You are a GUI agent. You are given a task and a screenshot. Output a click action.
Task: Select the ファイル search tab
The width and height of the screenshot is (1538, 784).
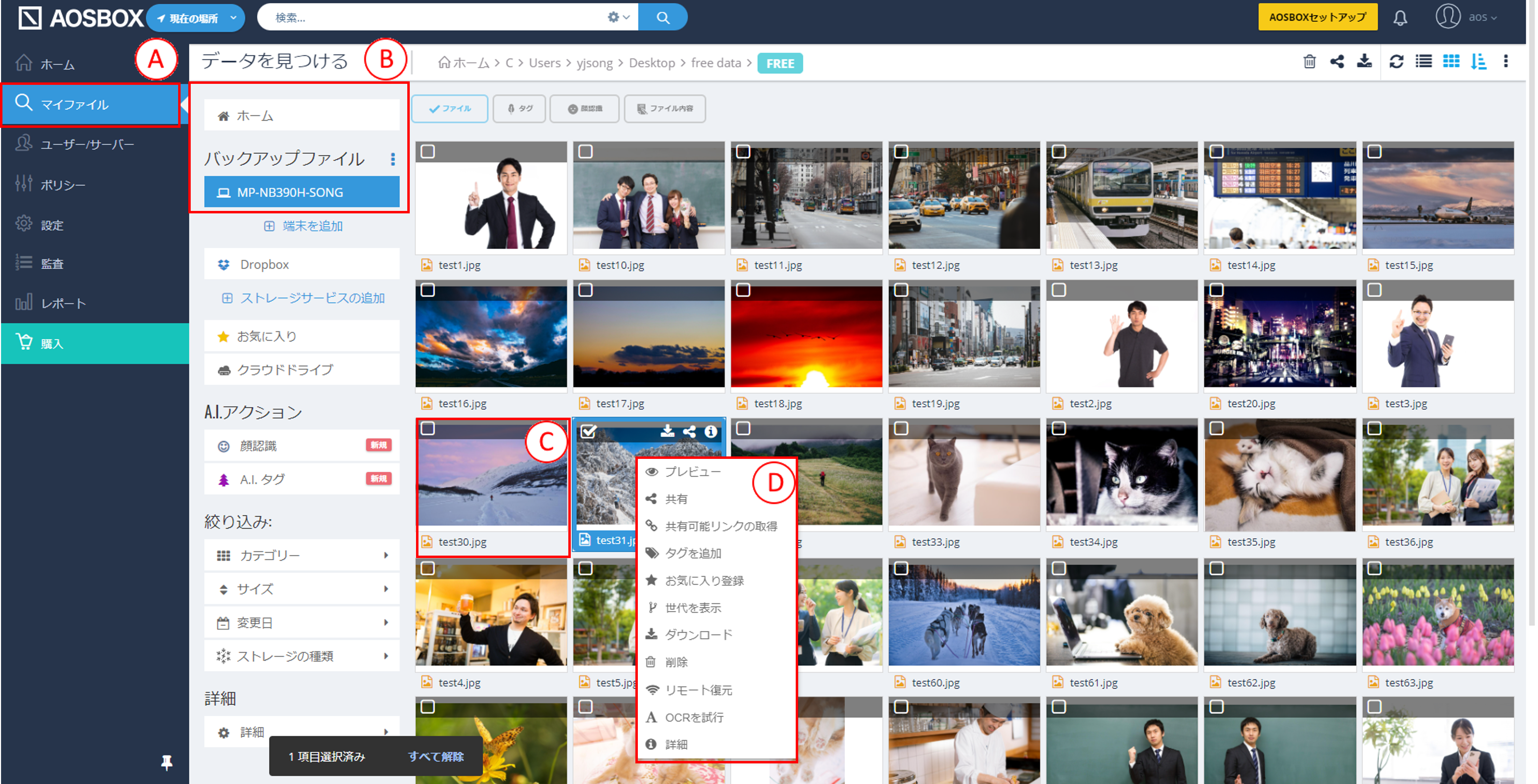click(450, 109)
